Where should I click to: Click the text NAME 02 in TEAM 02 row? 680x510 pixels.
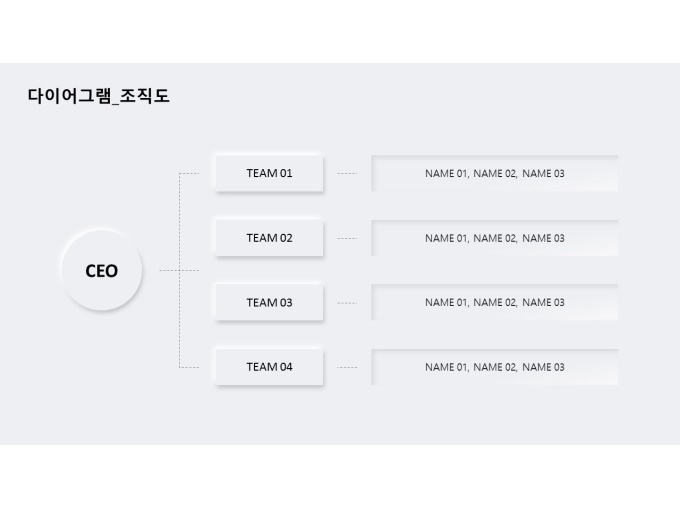click(x=494, y=238)
